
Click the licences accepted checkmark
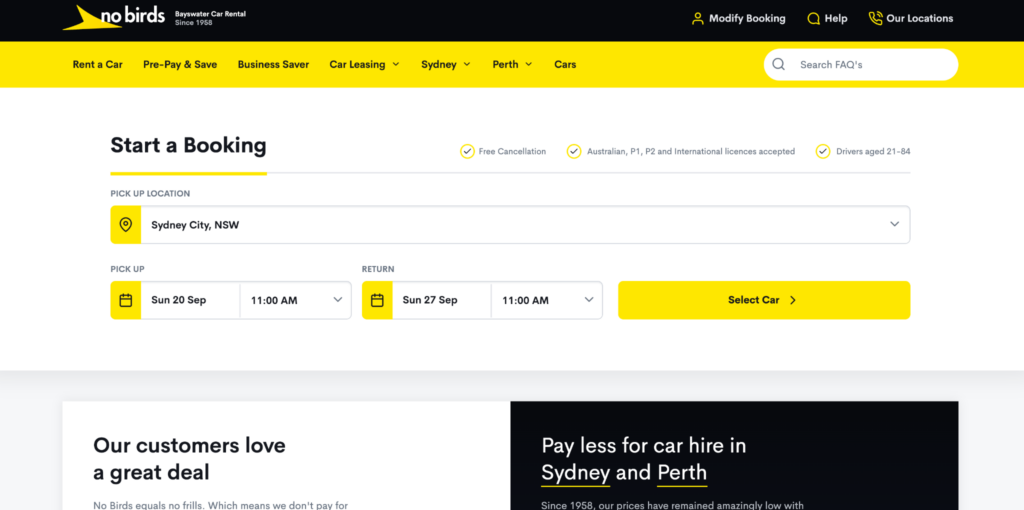tap(574, 151)
